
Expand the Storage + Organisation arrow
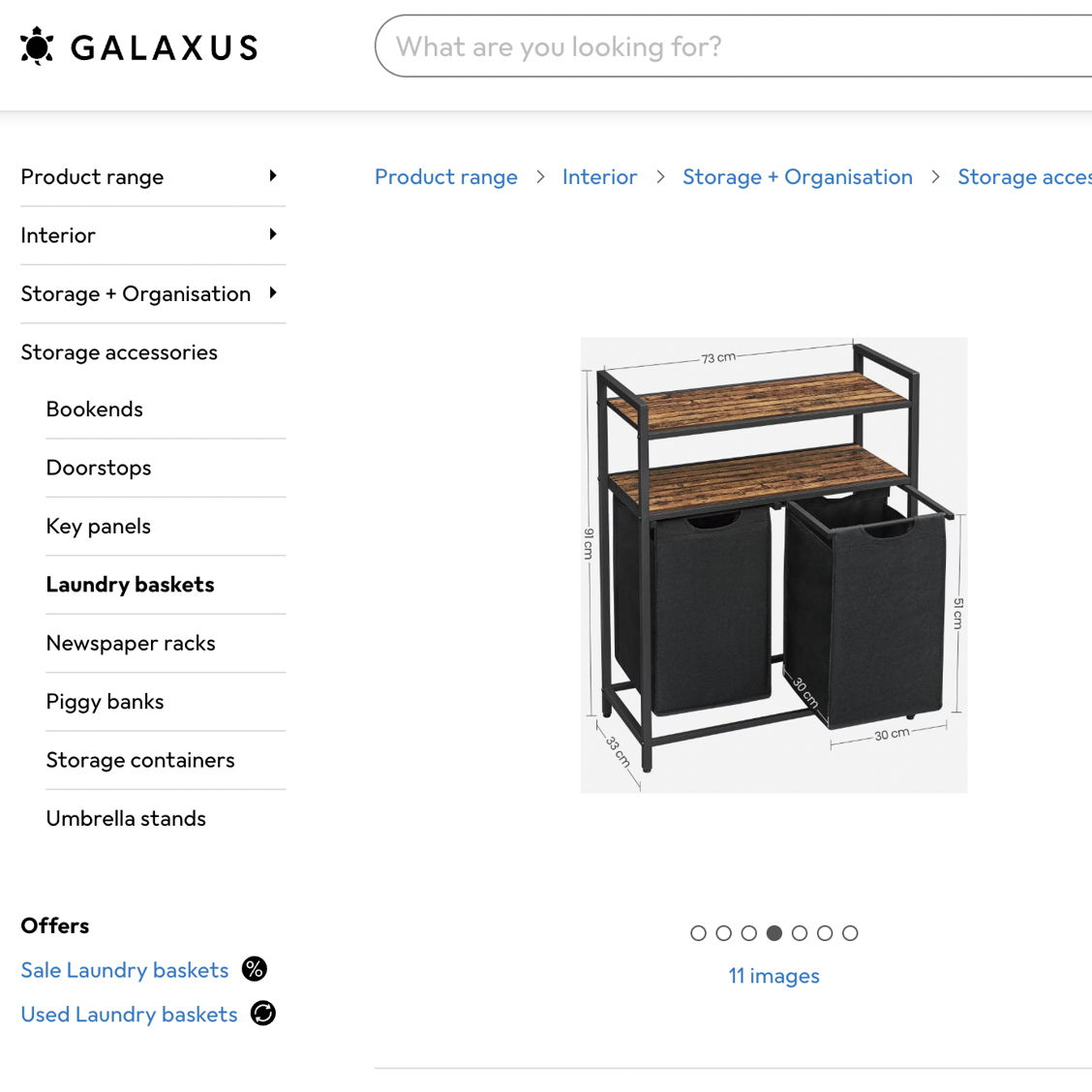click(273, 292)
